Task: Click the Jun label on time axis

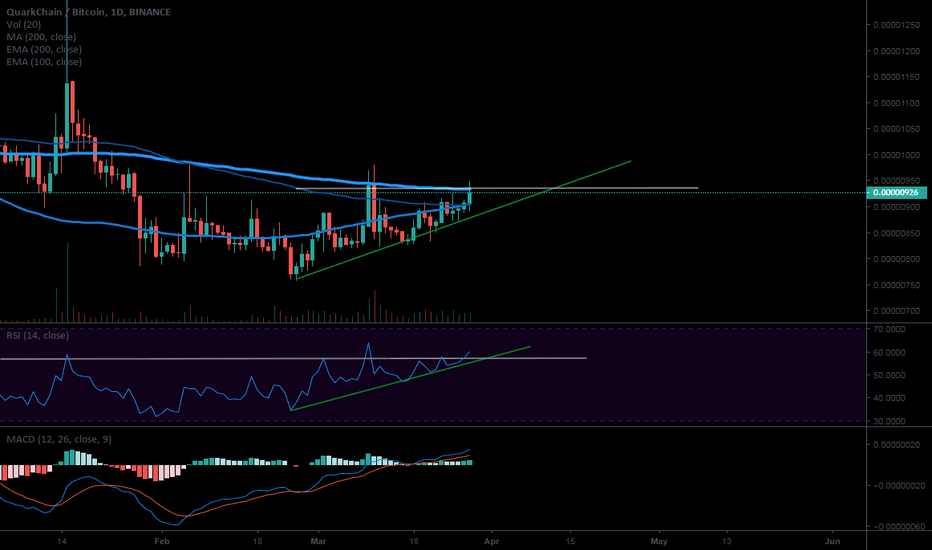Action: coord(833,542)
